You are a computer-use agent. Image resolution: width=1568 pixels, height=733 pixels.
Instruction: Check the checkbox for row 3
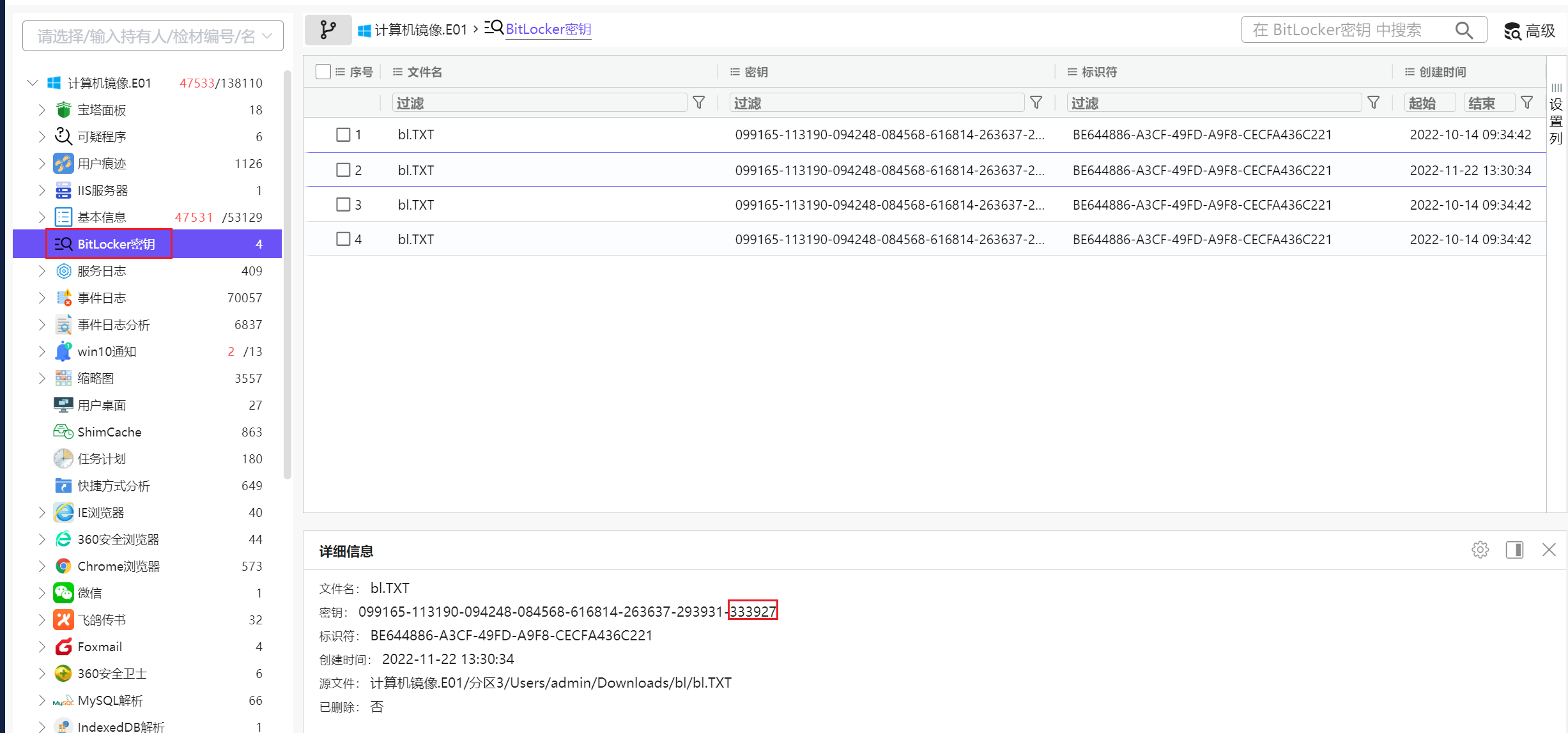[x=343, y=204]
